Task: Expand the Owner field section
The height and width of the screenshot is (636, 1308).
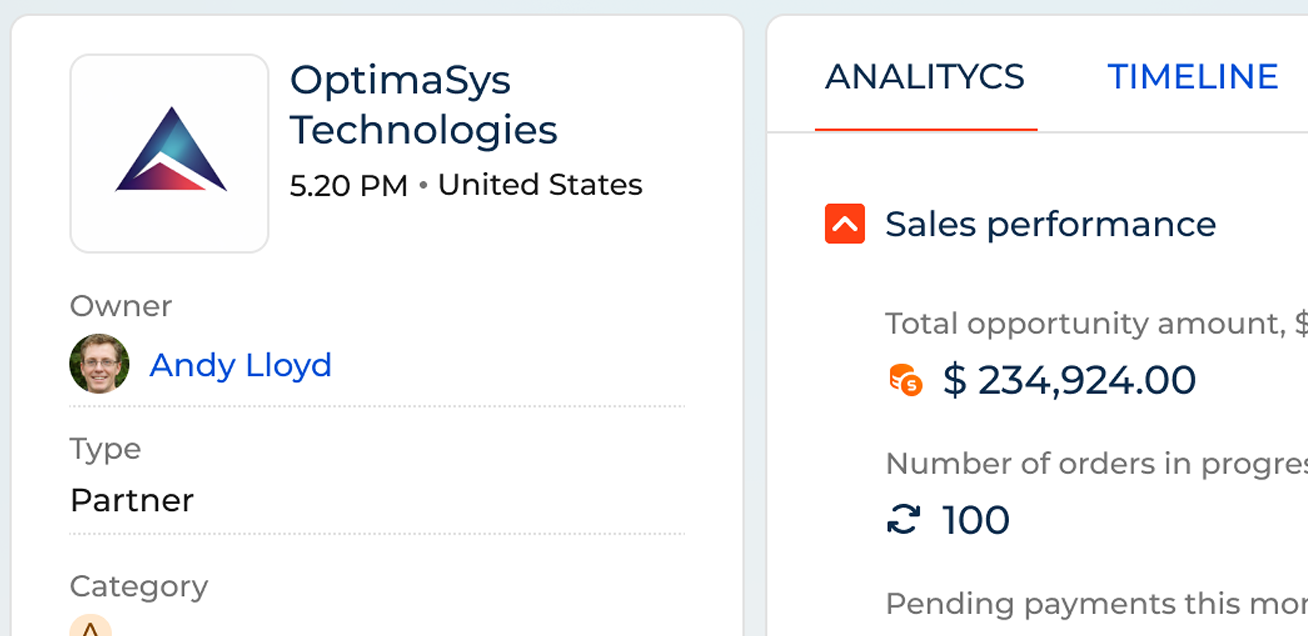Action: [x=120, y=305]
